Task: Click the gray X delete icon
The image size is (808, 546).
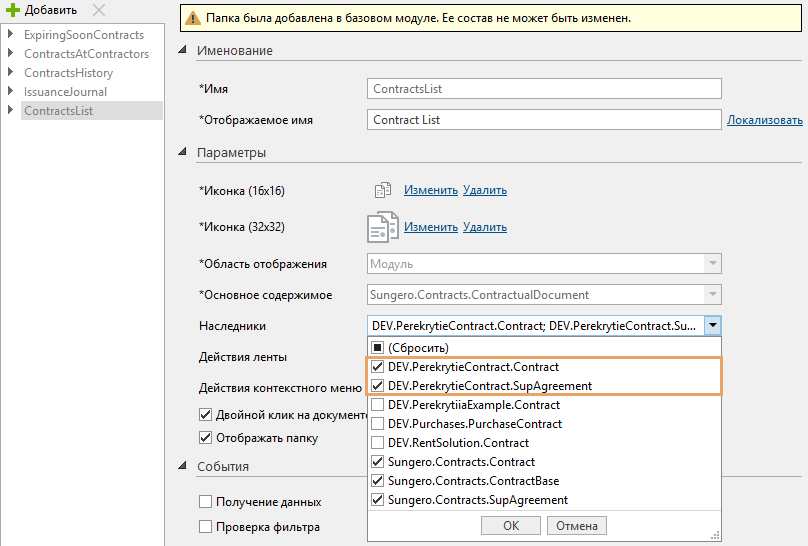Action: pyautogui.click(x=99, y=10)
